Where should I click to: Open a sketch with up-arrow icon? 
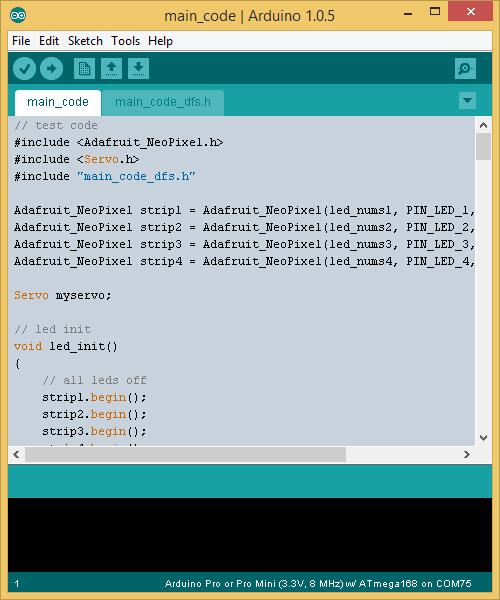pyautogui.click(x=111, y=69)
